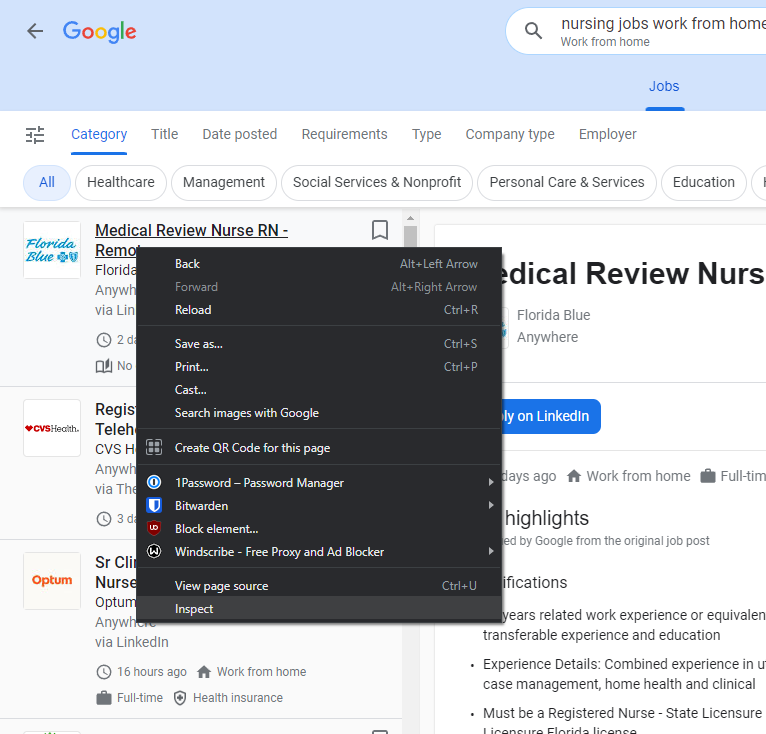Open the Company type filter tab
The width and height of the screenshot is (766, 734).
(x=510, y=134)
